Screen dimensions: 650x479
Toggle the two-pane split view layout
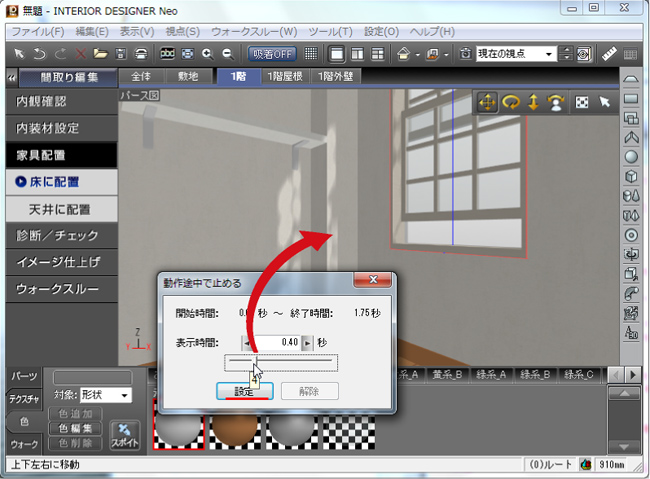point(357,53)
